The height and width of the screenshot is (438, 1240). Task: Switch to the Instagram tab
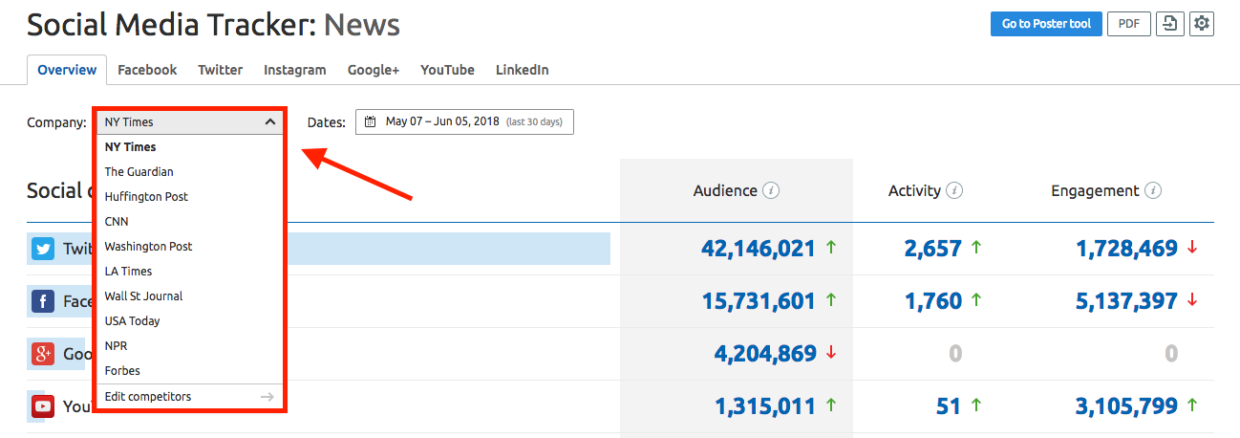click(295, 70)
